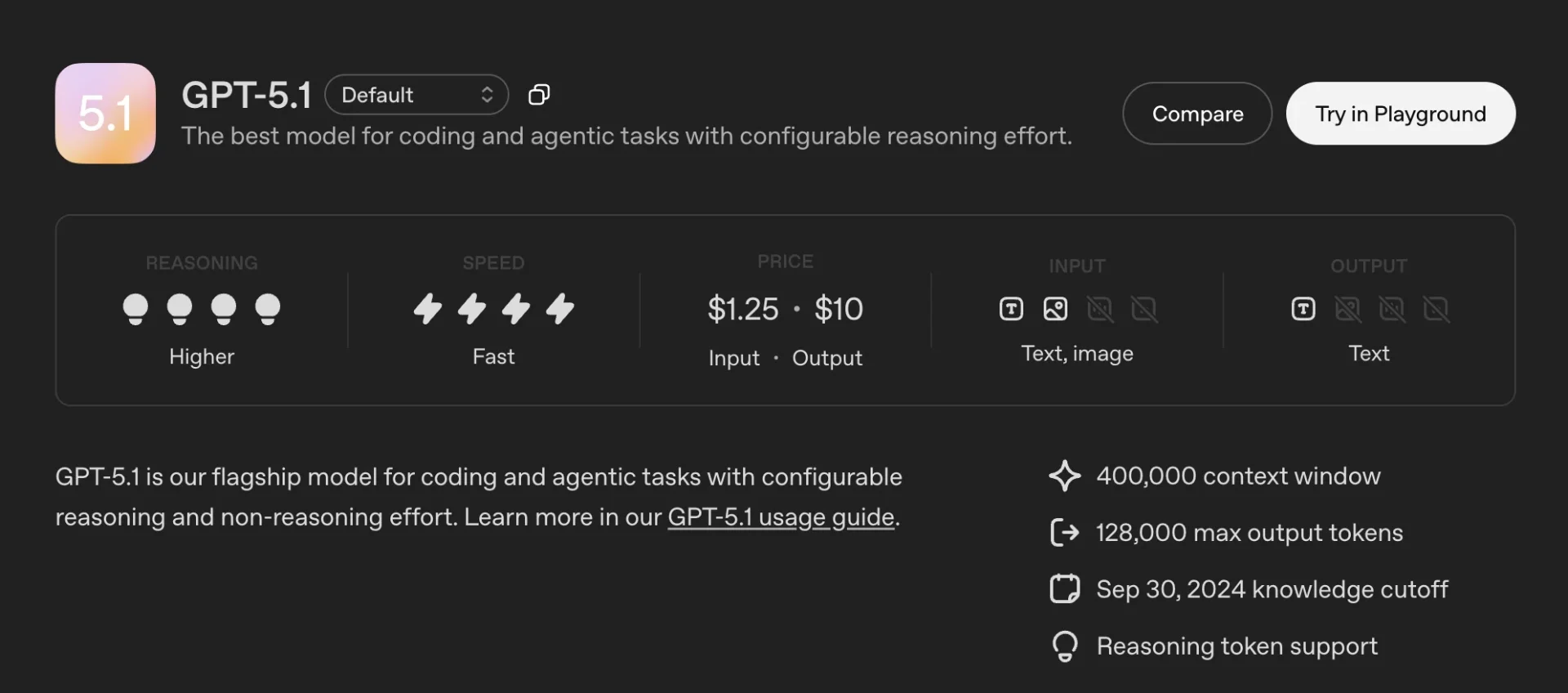Select the first reasoning level bulb

coord(136,309)
